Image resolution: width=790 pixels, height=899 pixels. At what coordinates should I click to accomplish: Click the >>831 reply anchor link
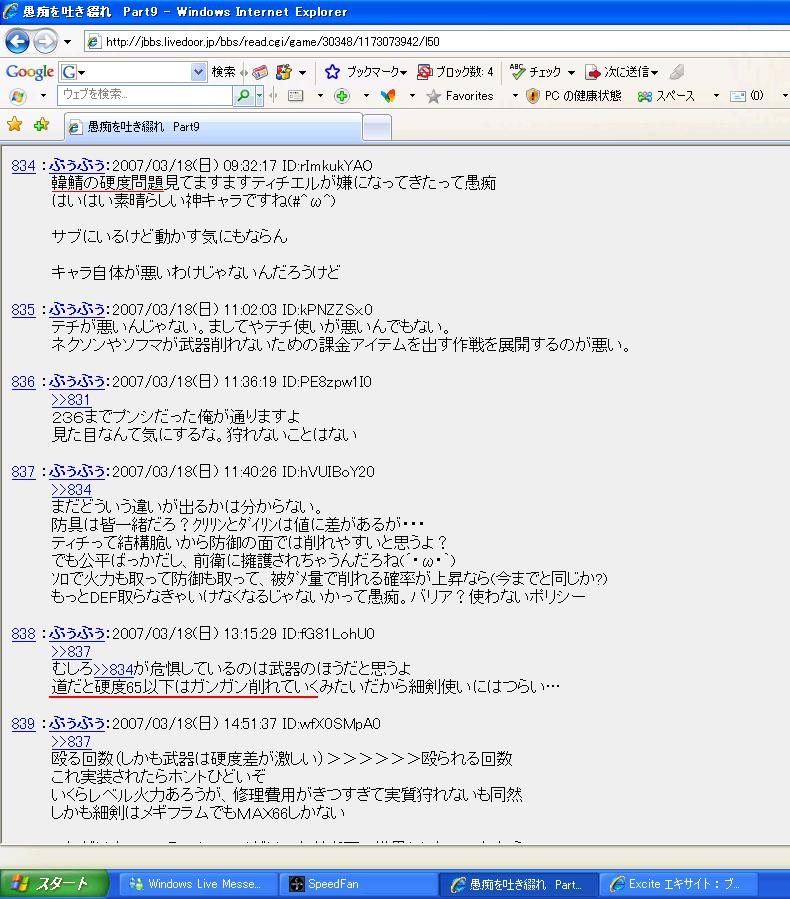(x=71, y=400)
